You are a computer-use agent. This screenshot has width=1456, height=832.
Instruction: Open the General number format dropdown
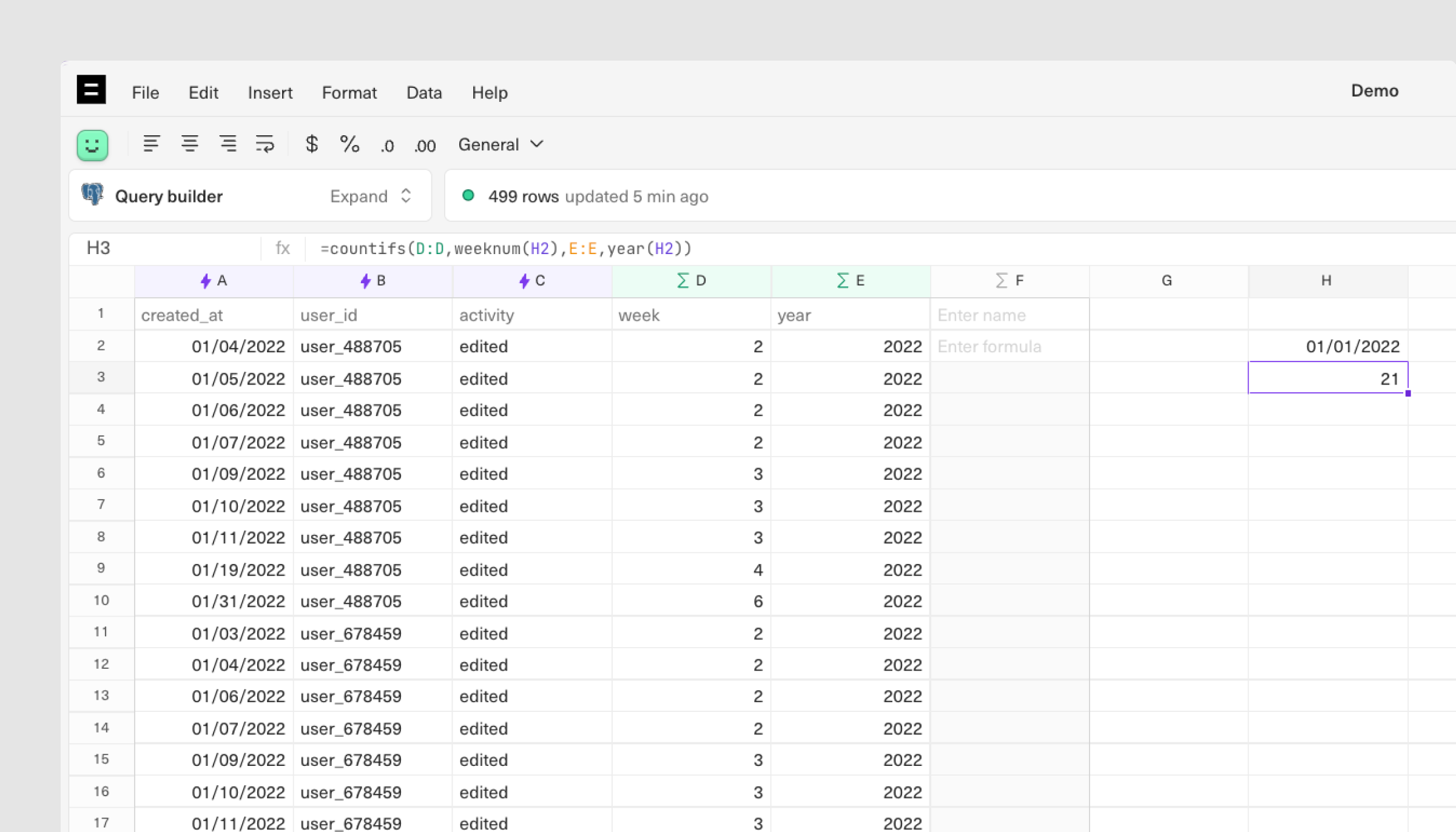click(x=500, y=144)
